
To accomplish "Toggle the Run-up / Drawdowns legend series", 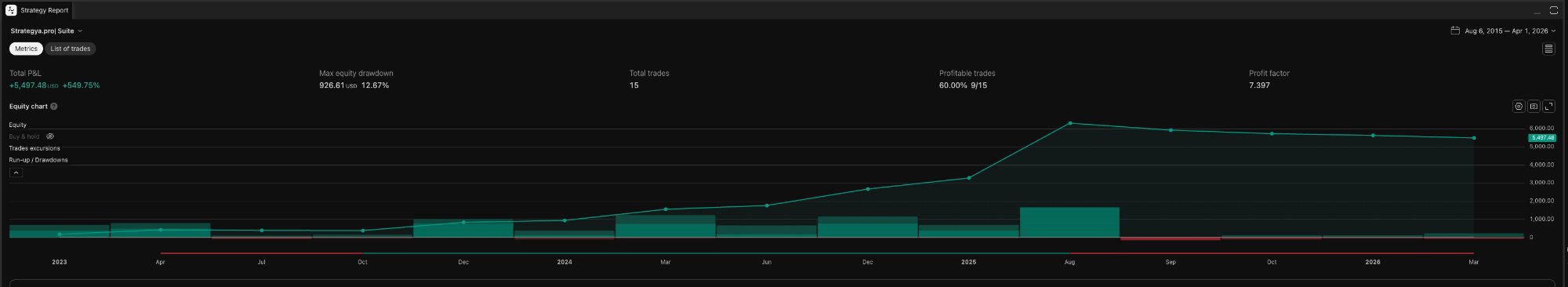I will coord(38,160).
